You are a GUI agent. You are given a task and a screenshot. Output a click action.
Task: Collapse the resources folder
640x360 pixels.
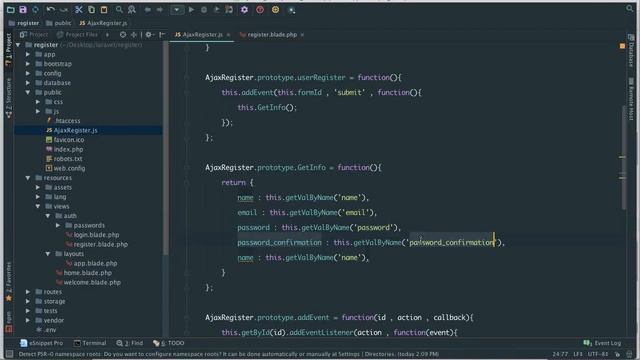pos(28,178)
